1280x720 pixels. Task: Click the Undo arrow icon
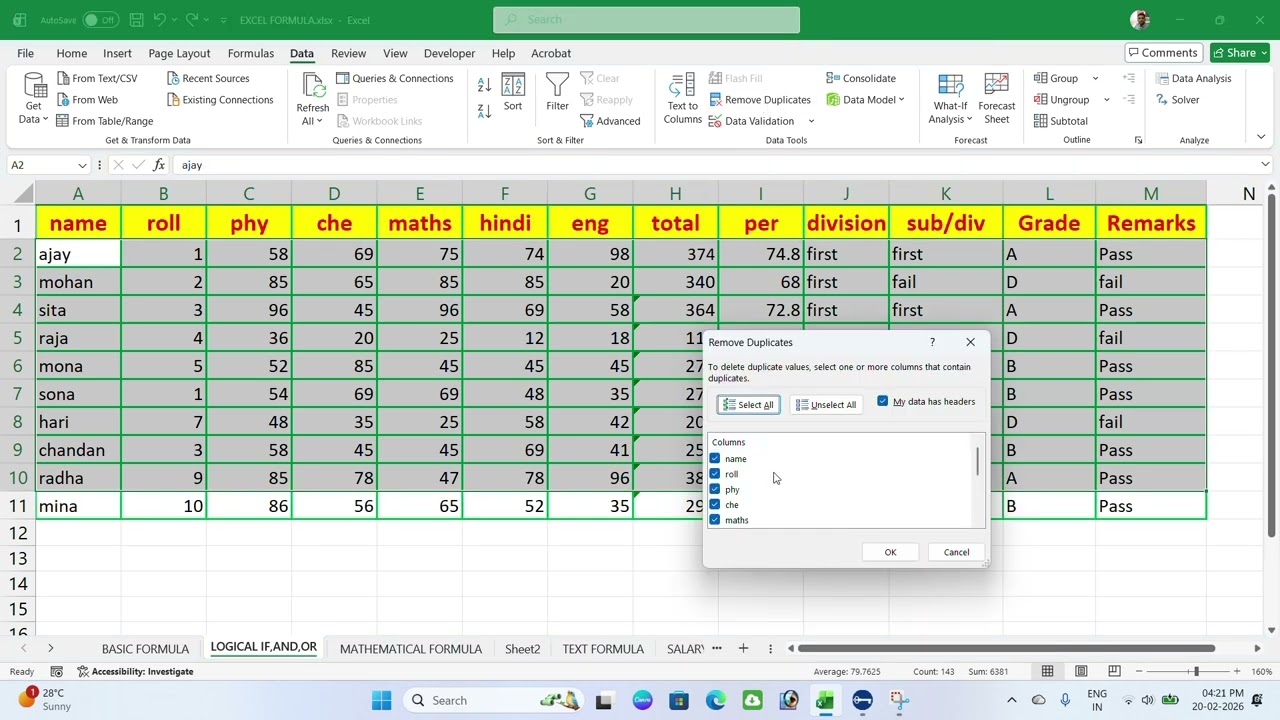(159, 20)
